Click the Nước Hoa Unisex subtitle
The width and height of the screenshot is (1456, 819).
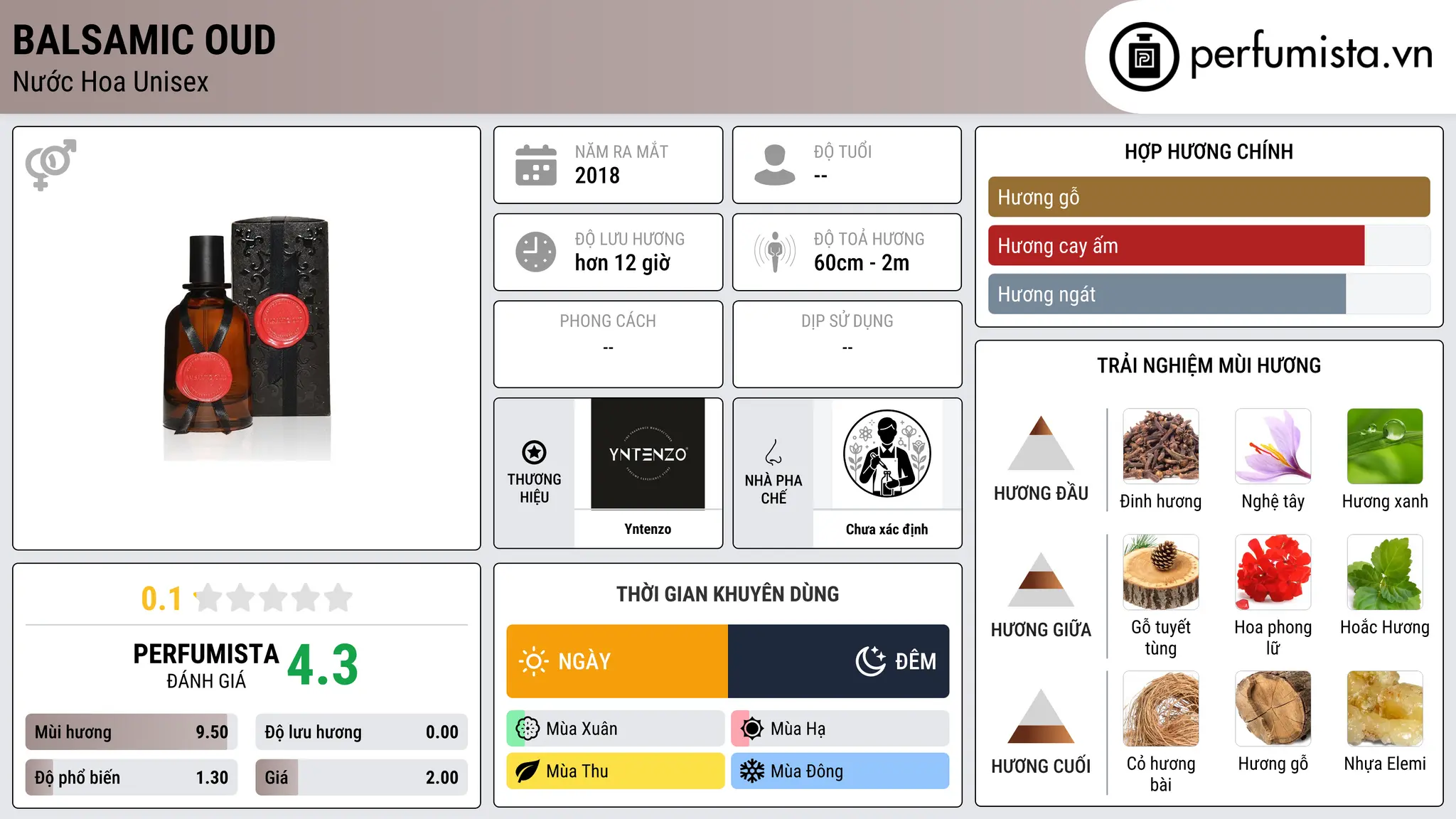111,82
